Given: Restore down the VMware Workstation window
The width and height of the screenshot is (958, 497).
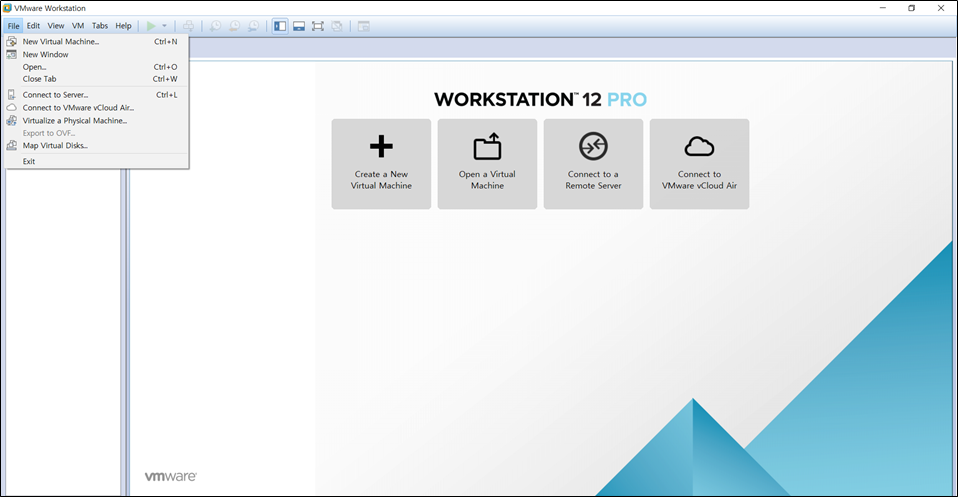Looking at the screenshot, I should click(x=912, y=8).
